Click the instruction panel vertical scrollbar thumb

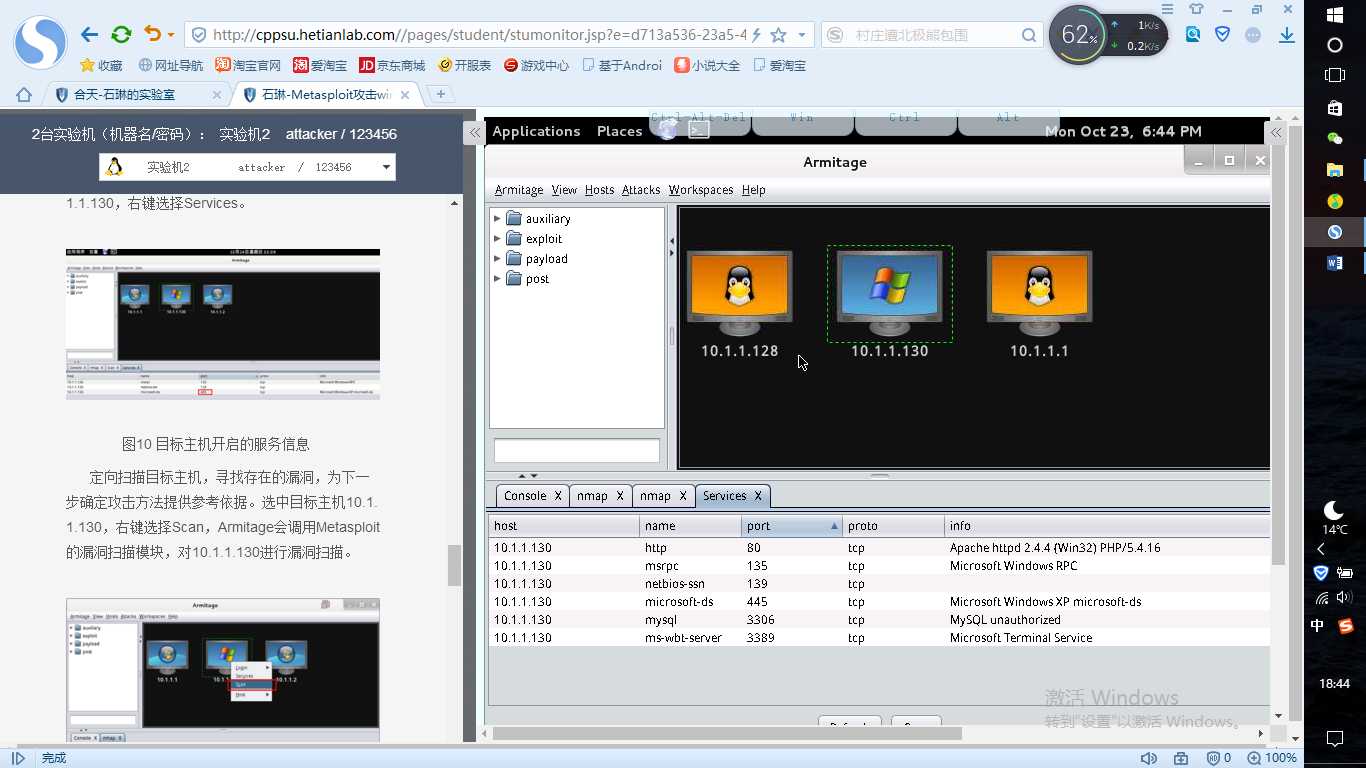pyautogui.click(x=454, y=565)
